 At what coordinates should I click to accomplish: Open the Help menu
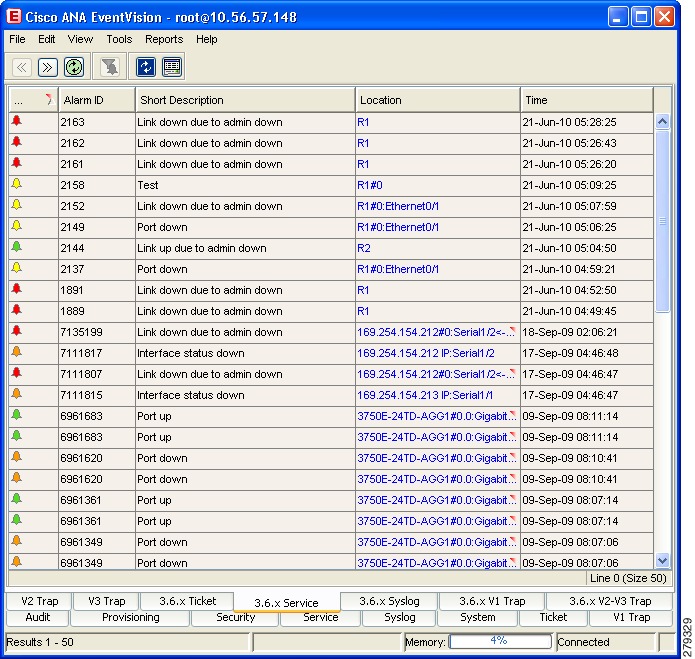tap(207, 39)
